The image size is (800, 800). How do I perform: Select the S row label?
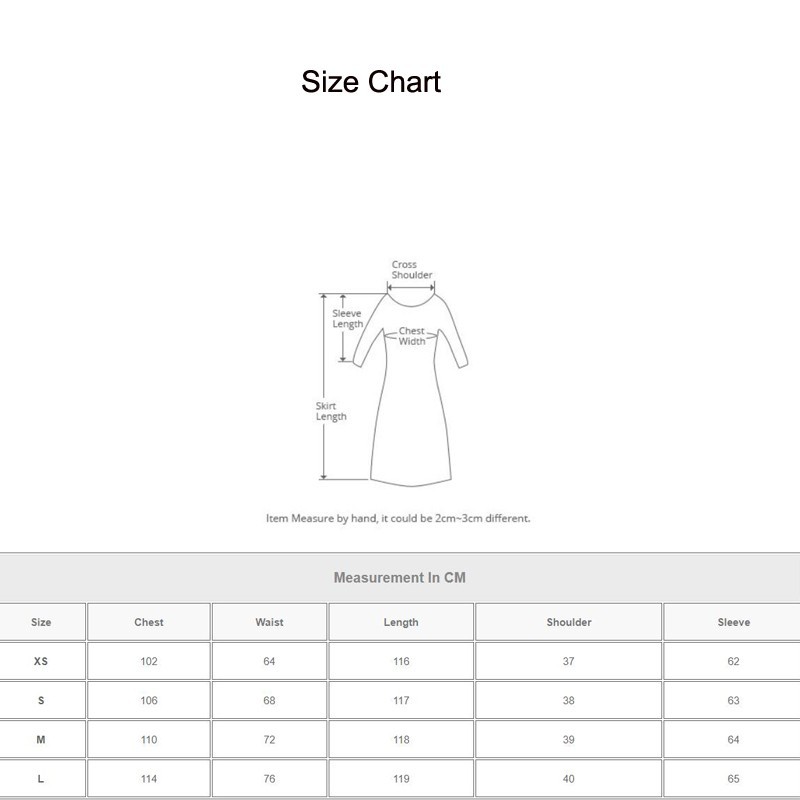click(x=42, y=700)
